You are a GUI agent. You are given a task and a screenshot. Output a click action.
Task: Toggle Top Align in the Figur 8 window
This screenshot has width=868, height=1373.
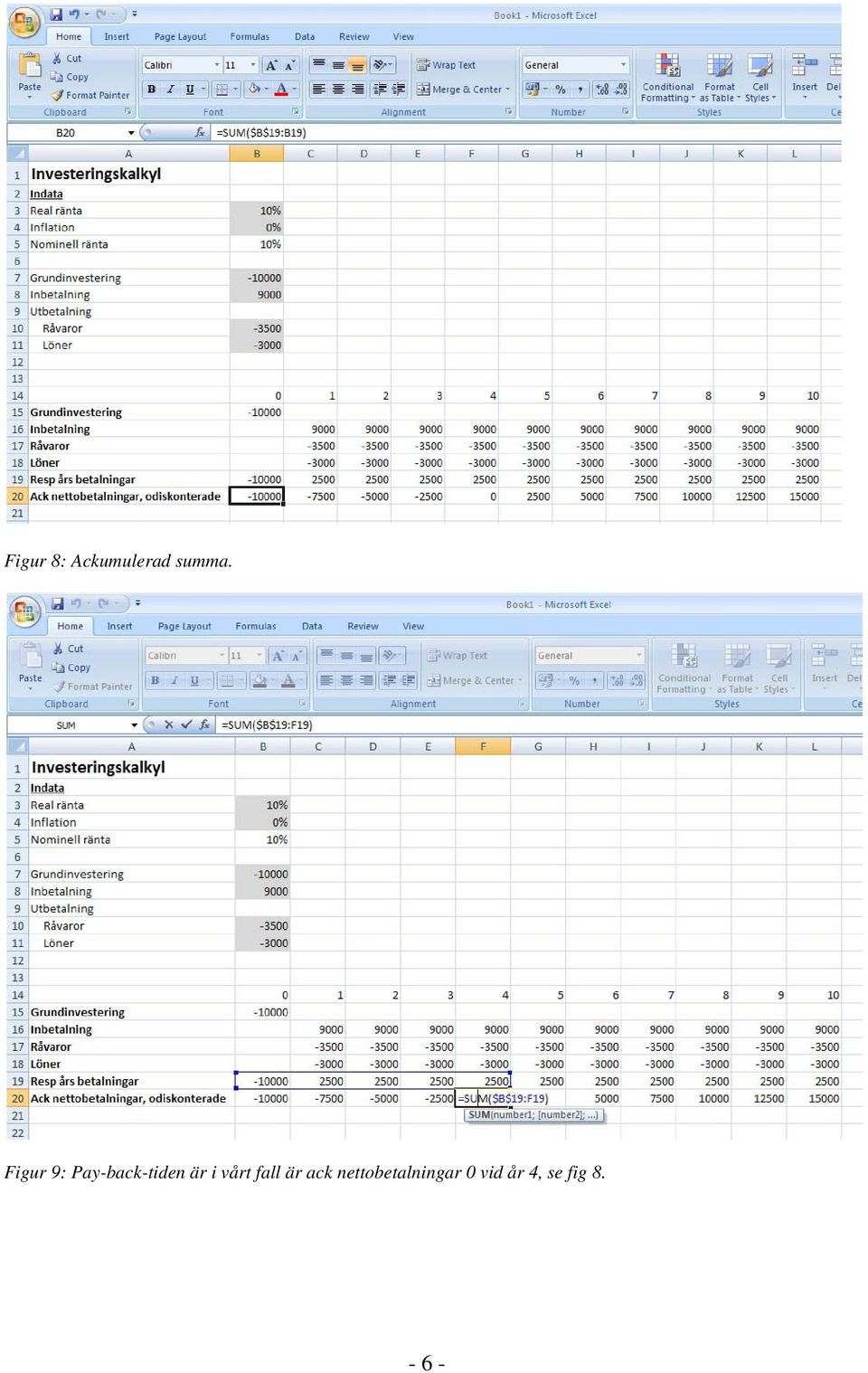(x=318, y=65)
